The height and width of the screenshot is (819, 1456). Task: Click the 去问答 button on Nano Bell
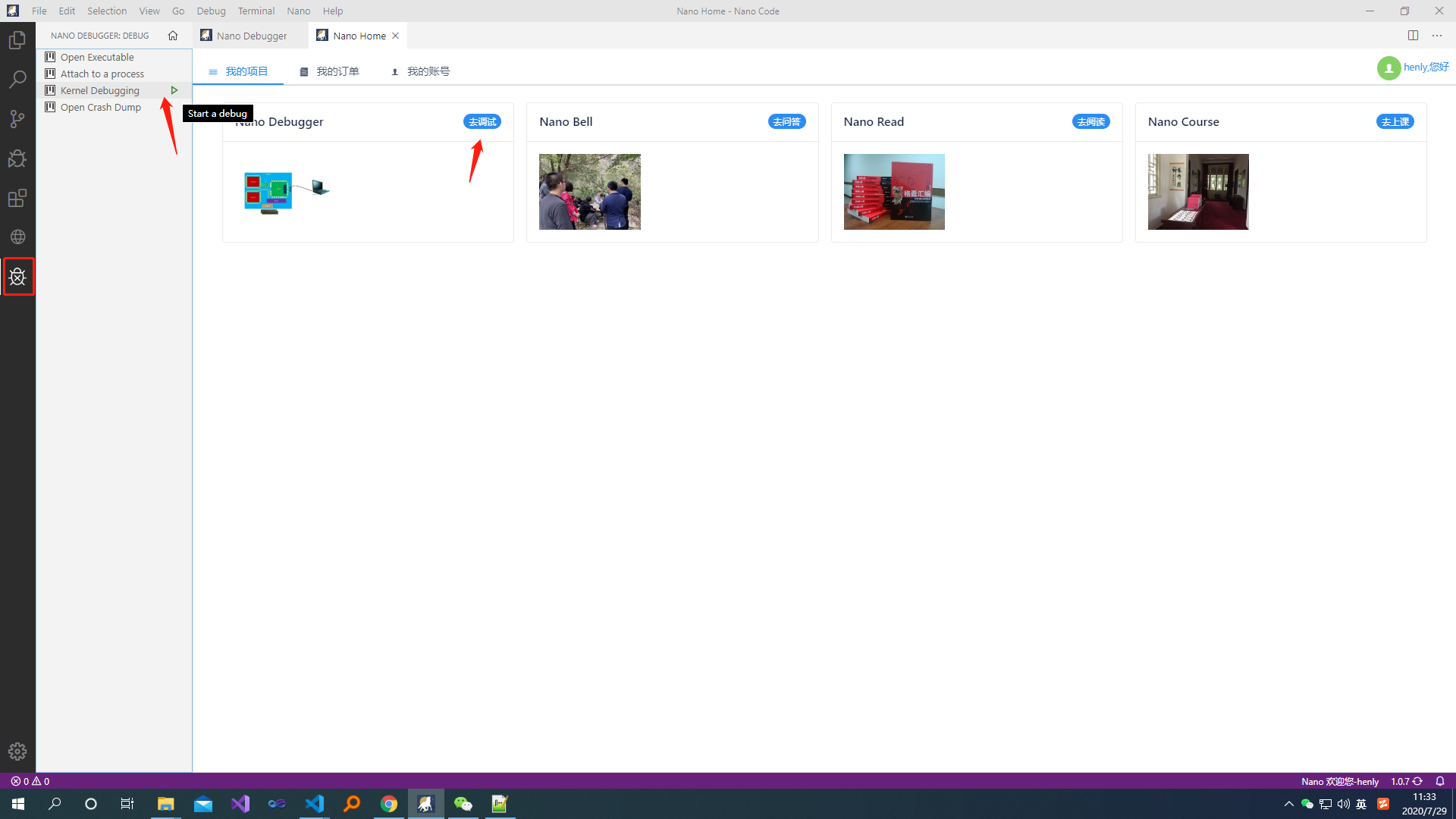tap(786, 121)
